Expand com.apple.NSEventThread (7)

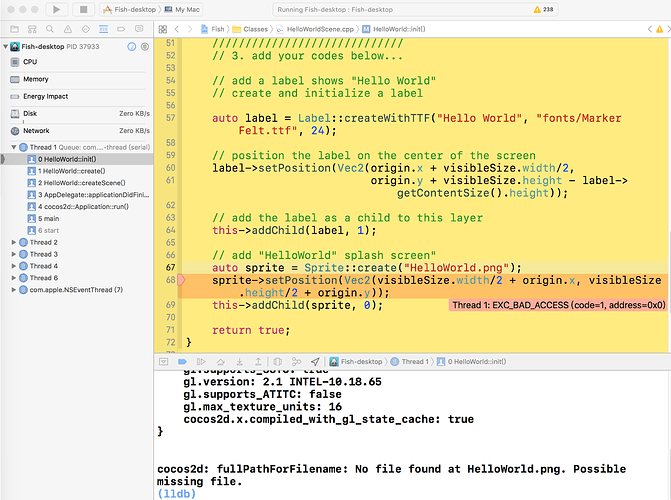[x=14, y=290]
